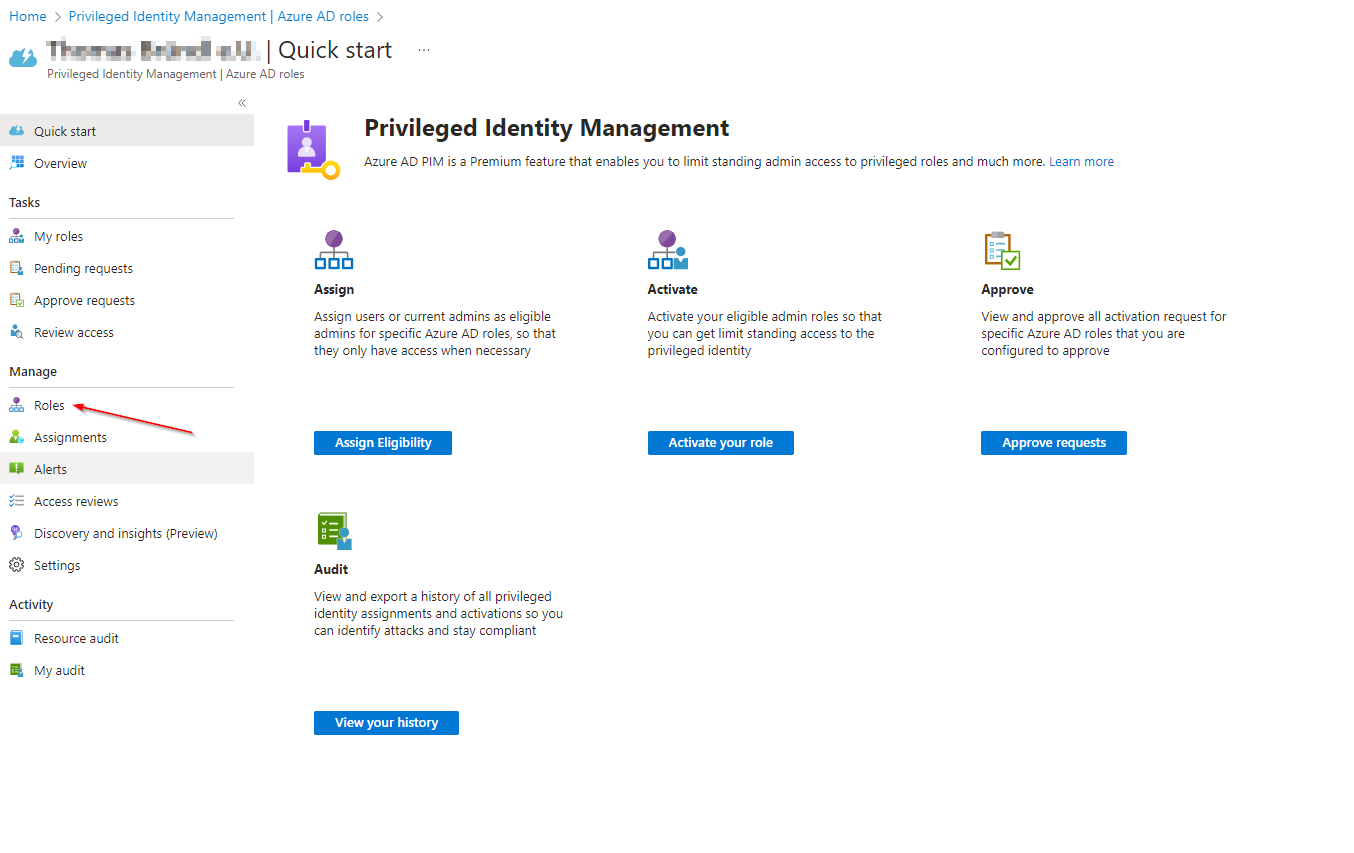Click the Discovery and insights icon
Screen dimensions: 1354x853
tap(16, 533)
